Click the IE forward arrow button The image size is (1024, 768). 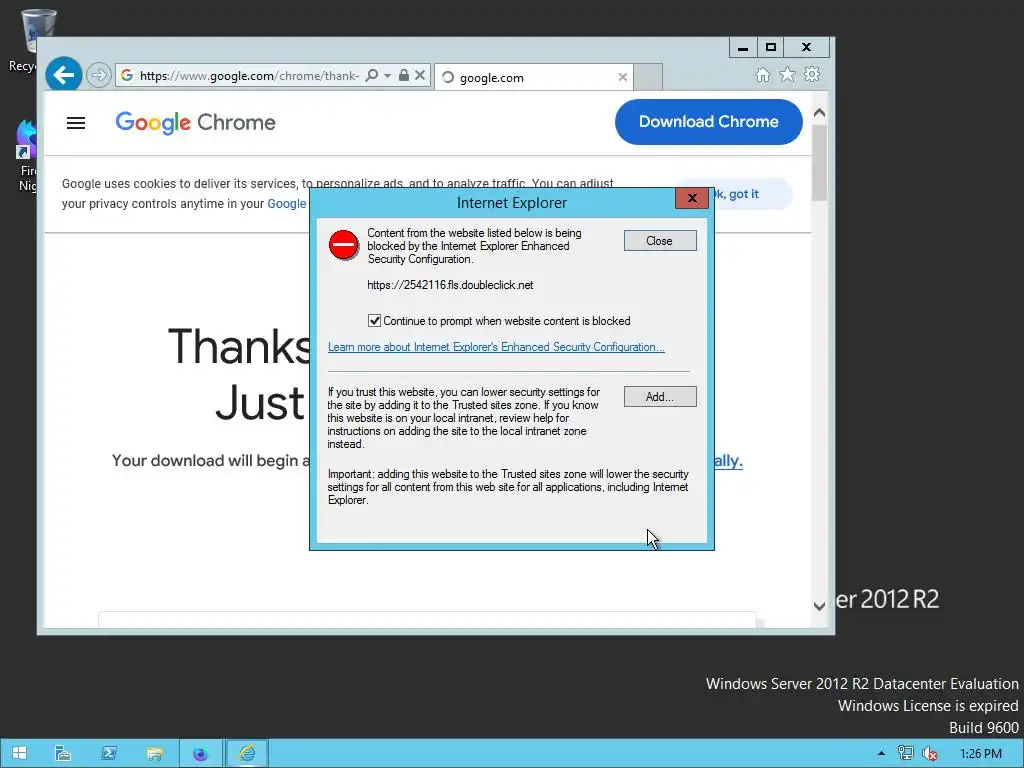[99, 75]
